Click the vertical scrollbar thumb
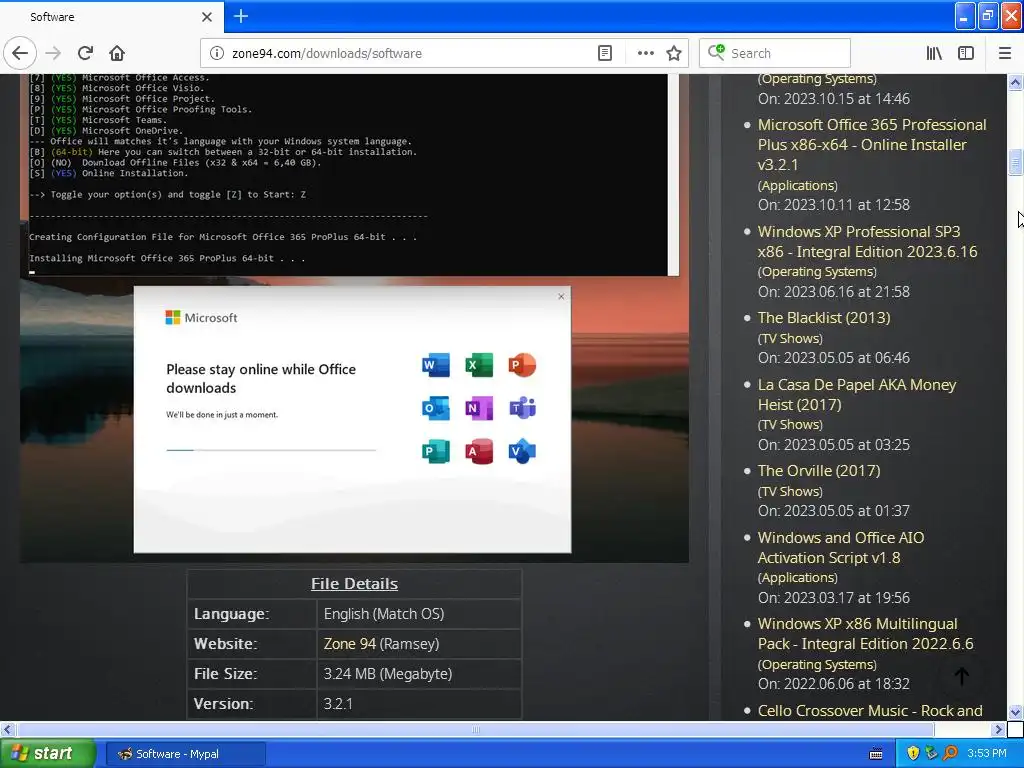This screenshot has height=768, width=1024. 1015,162
